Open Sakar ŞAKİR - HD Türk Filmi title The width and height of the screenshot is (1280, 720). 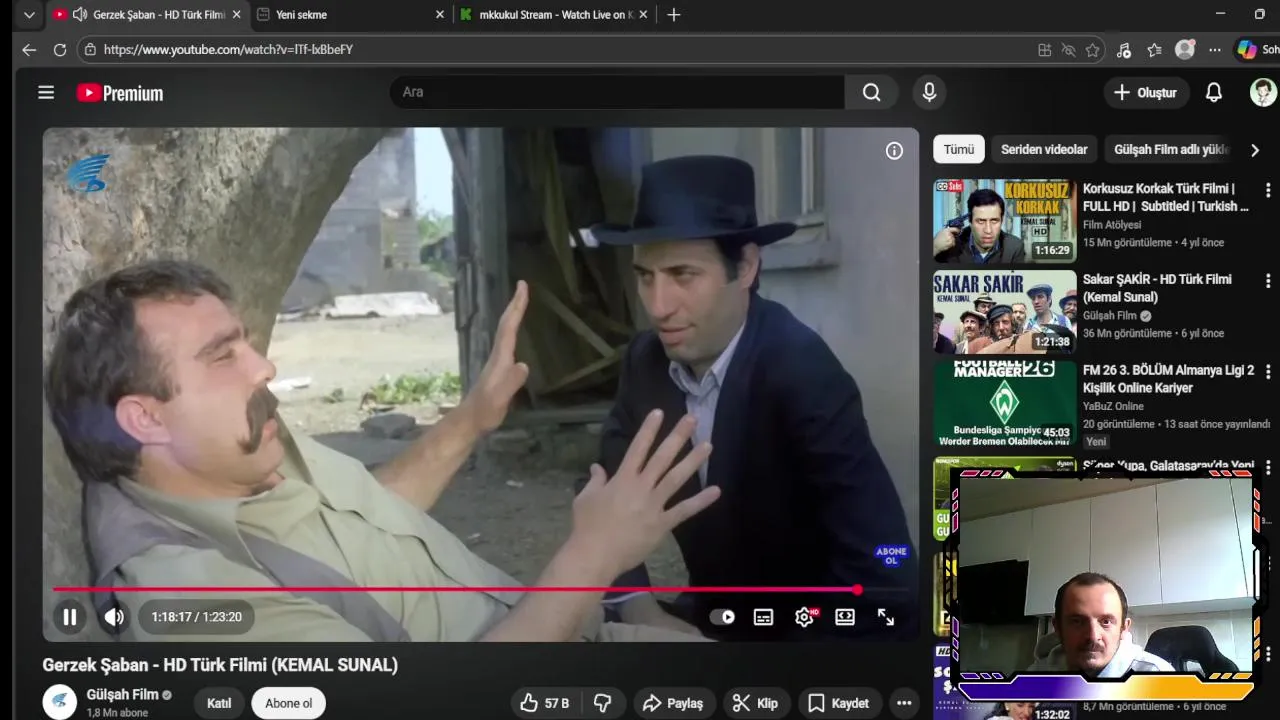pos(1157,288)
